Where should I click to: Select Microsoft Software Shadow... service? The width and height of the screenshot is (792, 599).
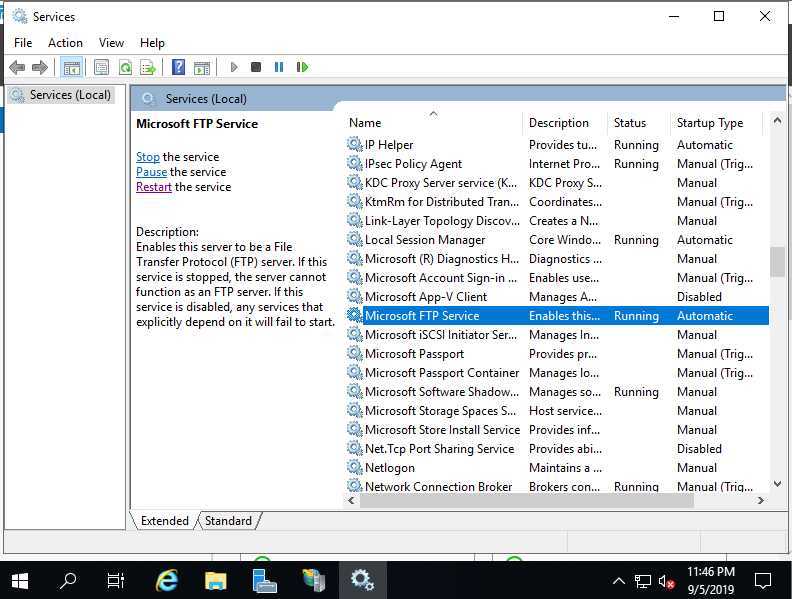(442, 392)
